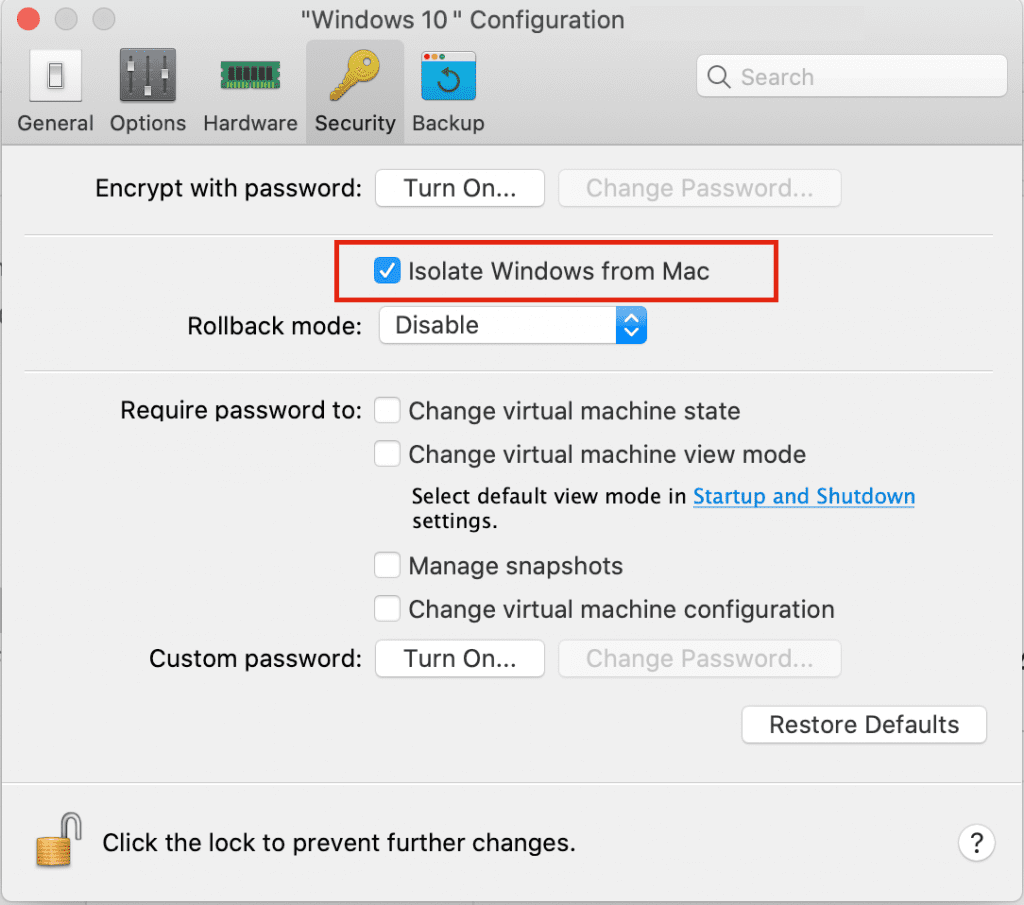The height and width of the screenshot is (905, 1024).
Task: Open the Backup icon in toolbar
Action: tap(448, 78)
